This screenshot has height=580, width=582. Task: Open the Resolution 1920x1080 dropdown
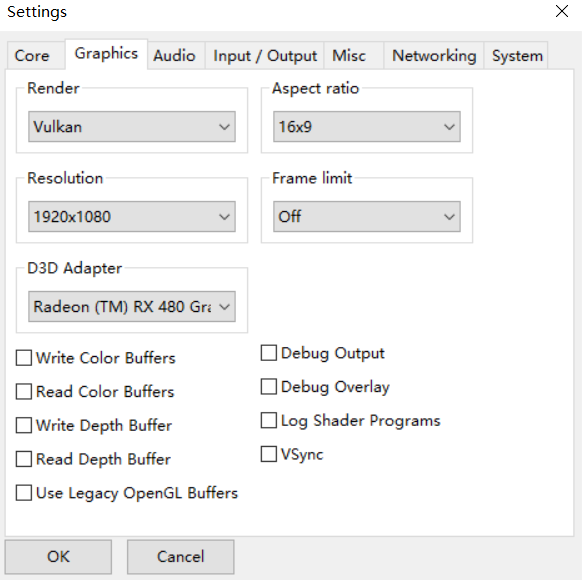(132, 217)
